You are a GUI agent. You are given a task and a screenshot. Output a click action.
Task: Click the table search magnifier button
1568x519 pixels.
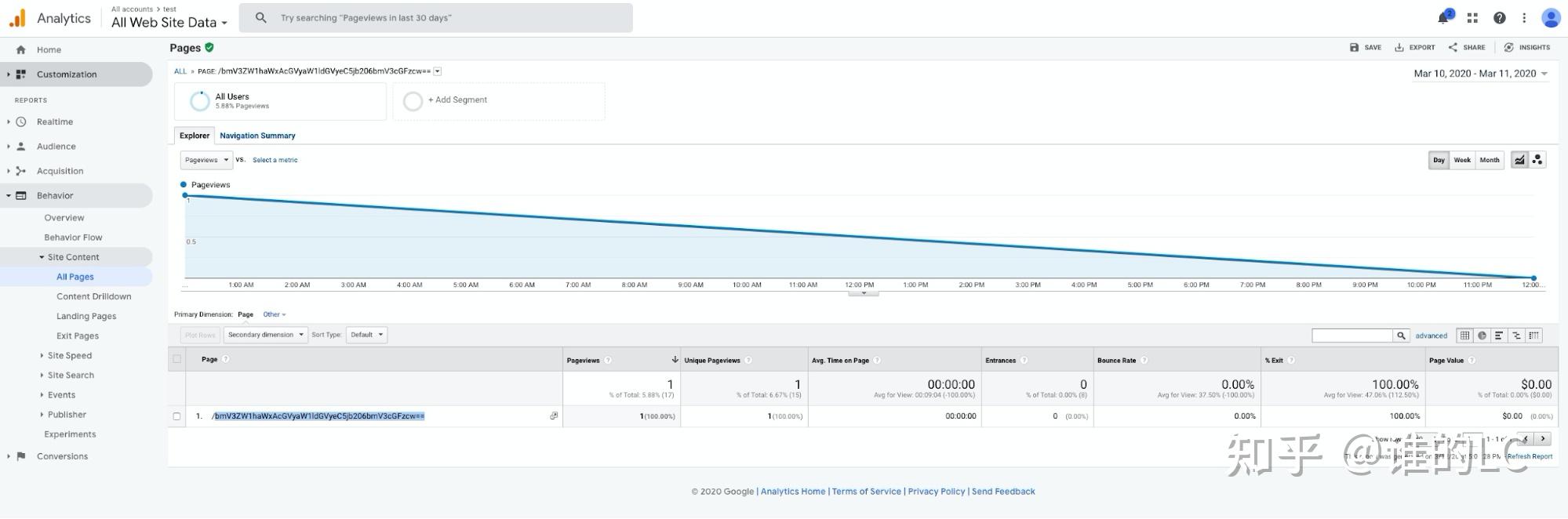pyautogui.click(x=1401, y=336)
